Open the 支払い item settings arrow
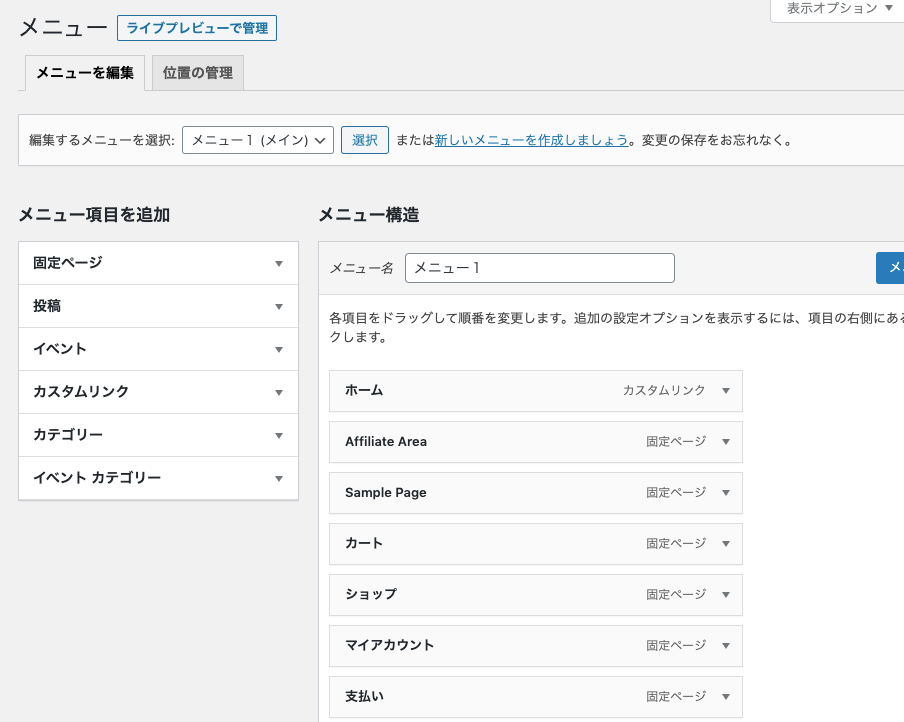 (x=726, y=697)
